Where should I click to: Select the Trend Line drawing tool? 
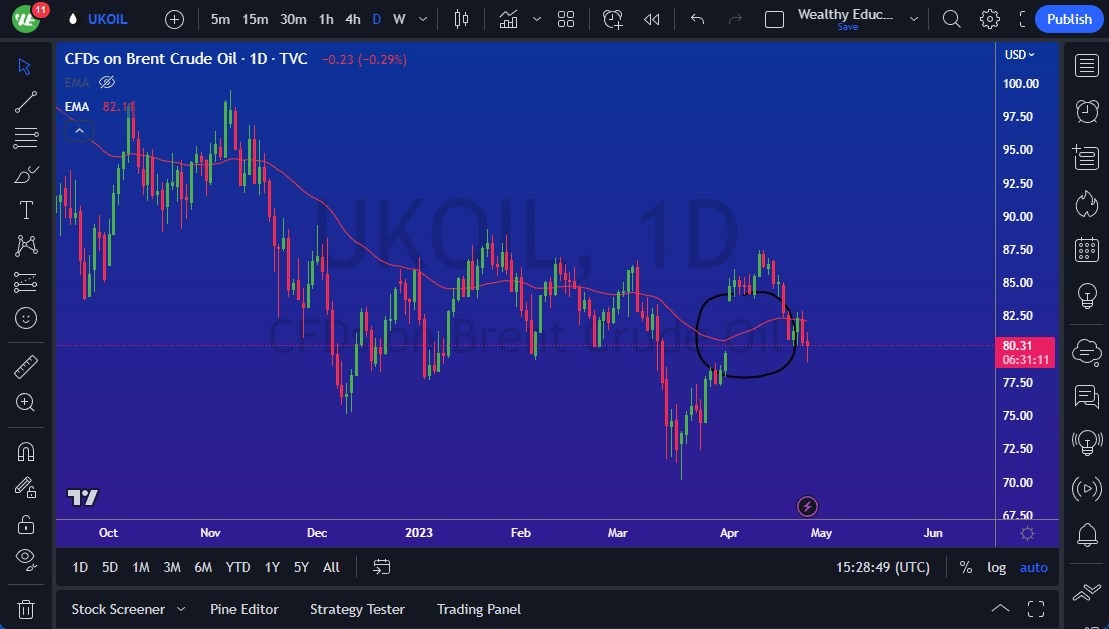coord(26,102)
